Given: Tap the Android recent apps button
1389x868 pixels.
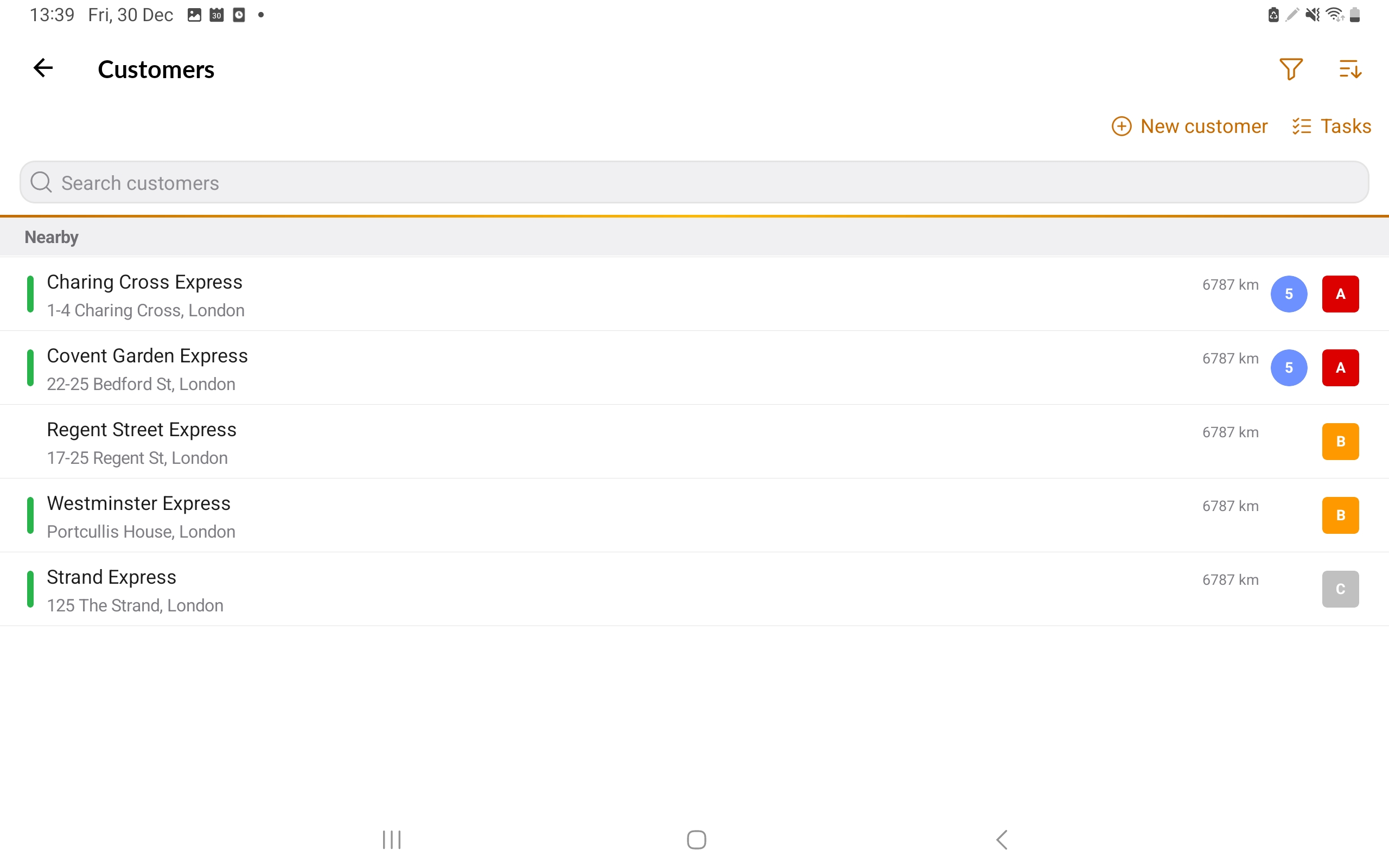Looking at the screenshot, I should pos(391,839).
